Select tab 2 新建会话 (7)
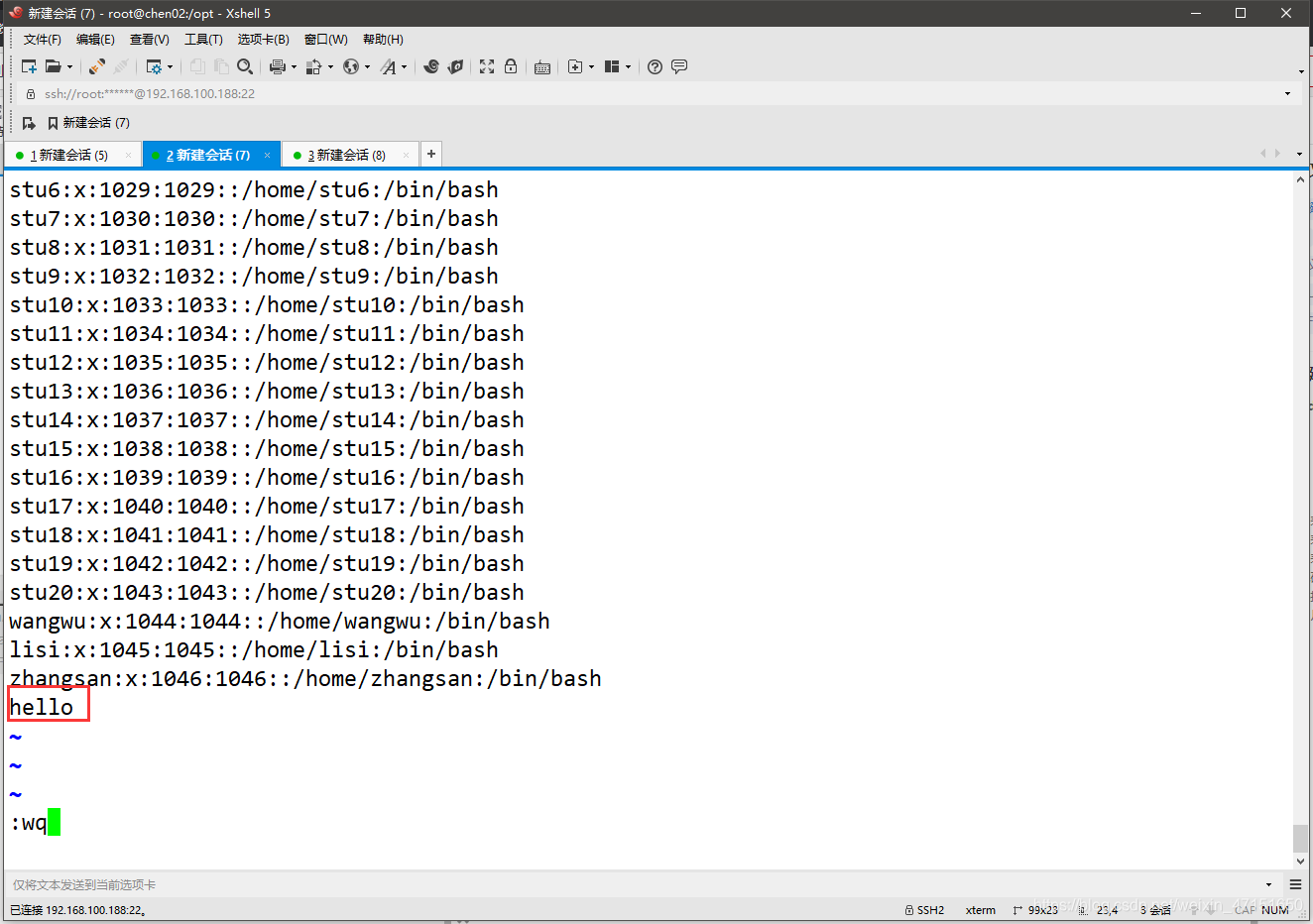Screen dimensions: 1313x924 coord(210,155)
